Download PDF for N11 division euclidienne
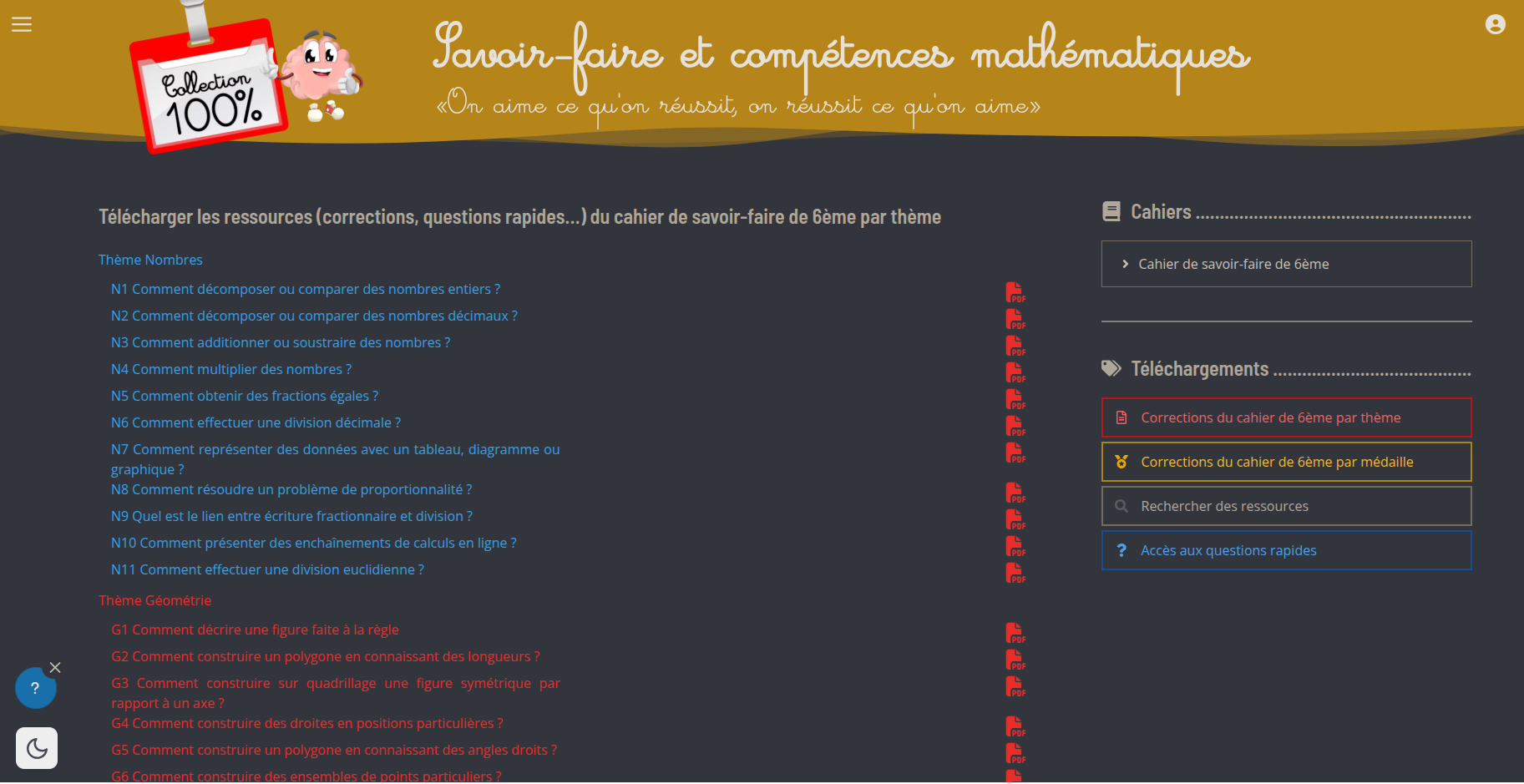 pyautogui.click(x=1015, y=573)
